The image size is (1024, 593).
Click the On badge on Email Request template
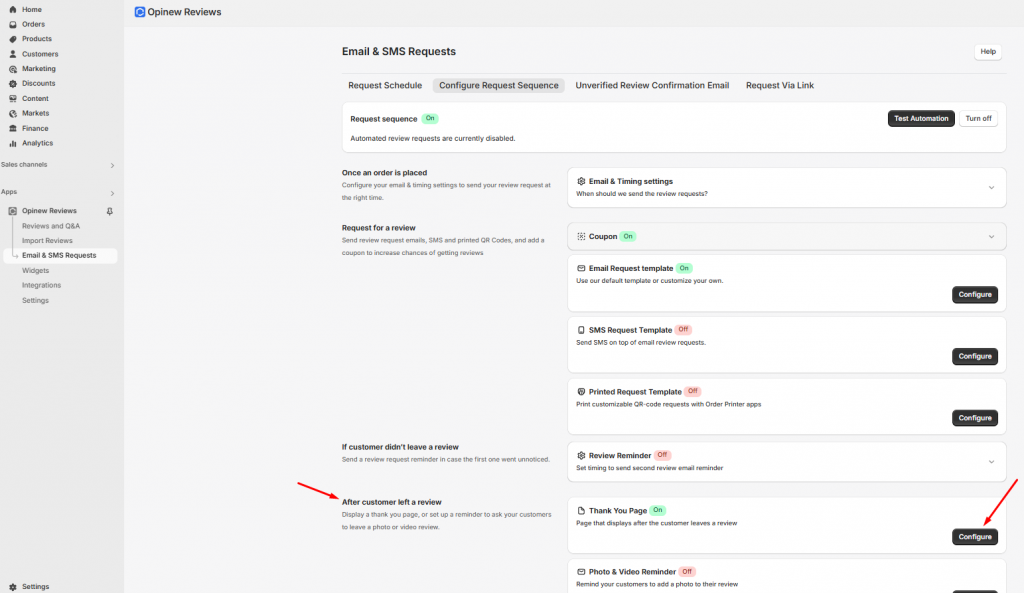[x=684, y=268]
